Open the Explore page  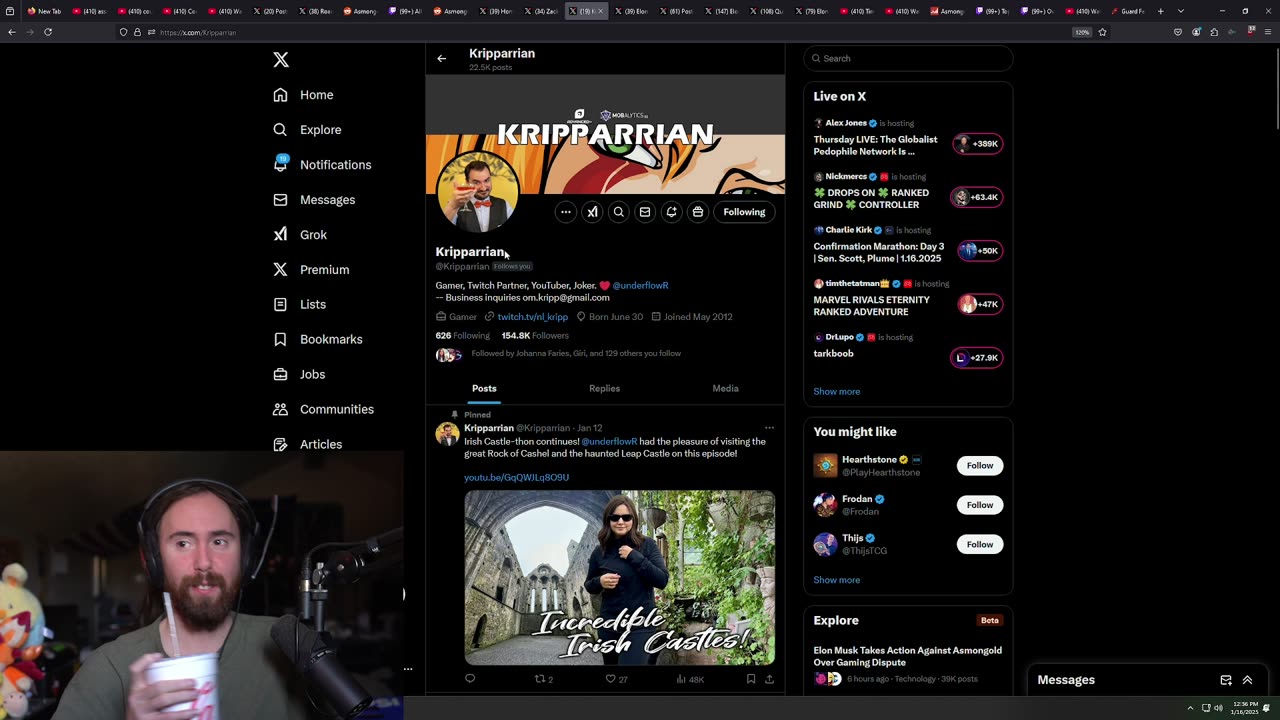tap(307, 130)
